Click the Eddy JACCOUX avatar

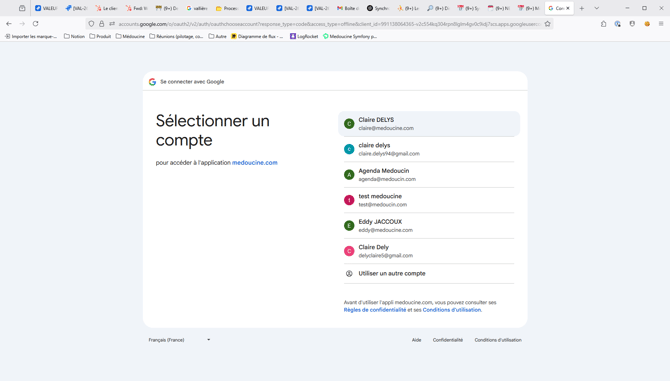click(x=349, y=226)
